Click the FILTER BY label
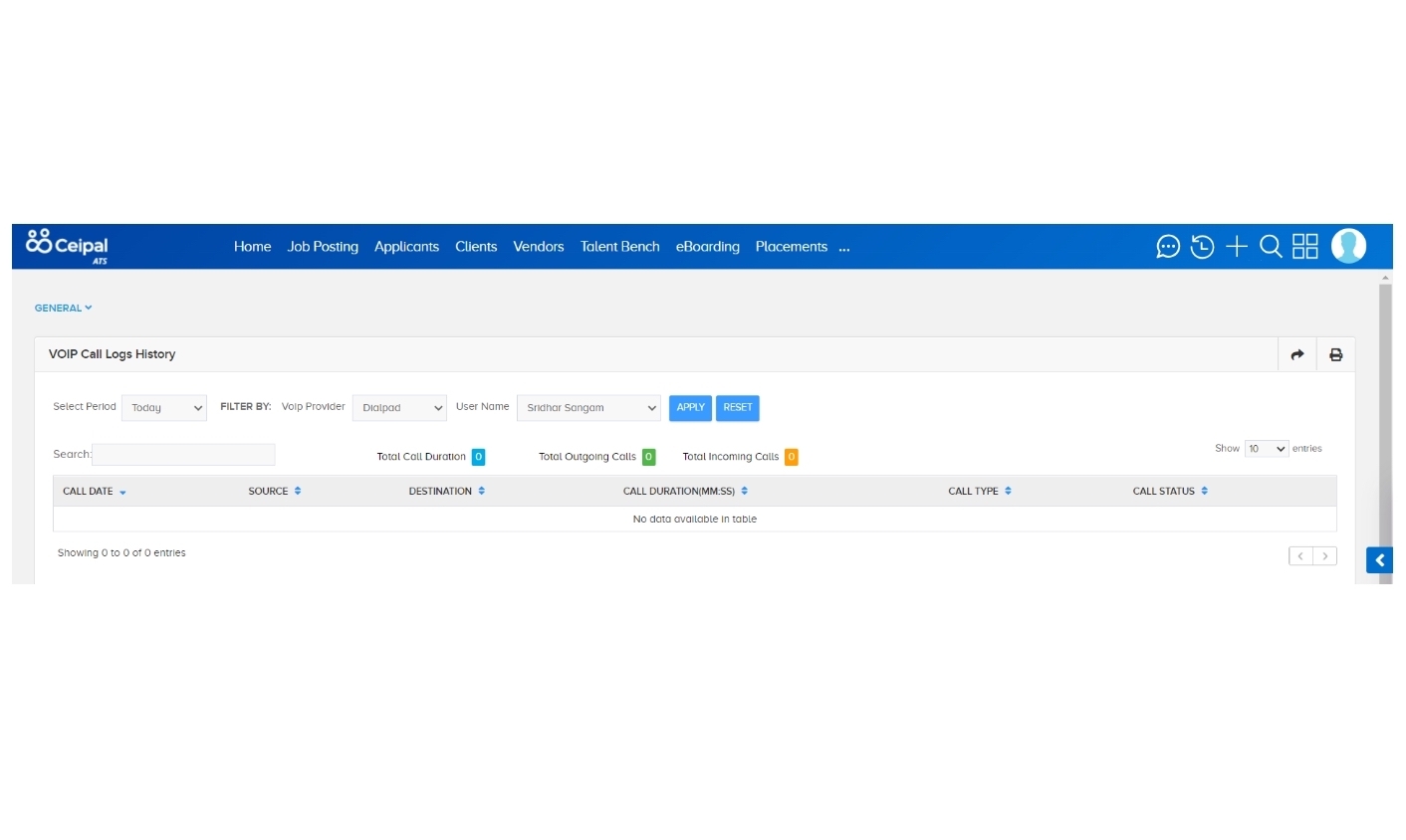This screenshot has width=1406, height=840. 245,407
